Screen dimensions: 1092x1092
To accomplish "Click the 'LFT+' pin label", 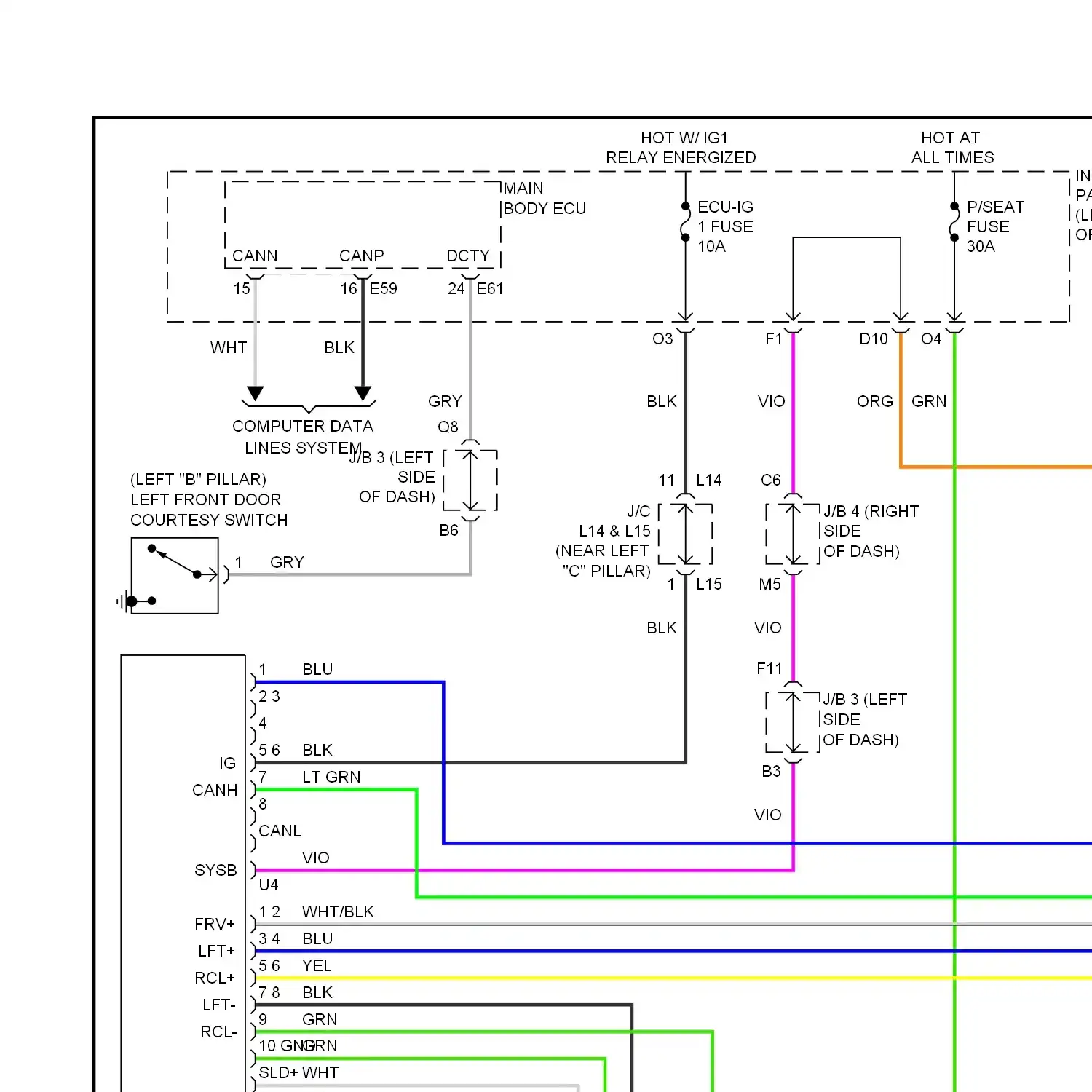I will pyautogui.click(x=216, y=951).
